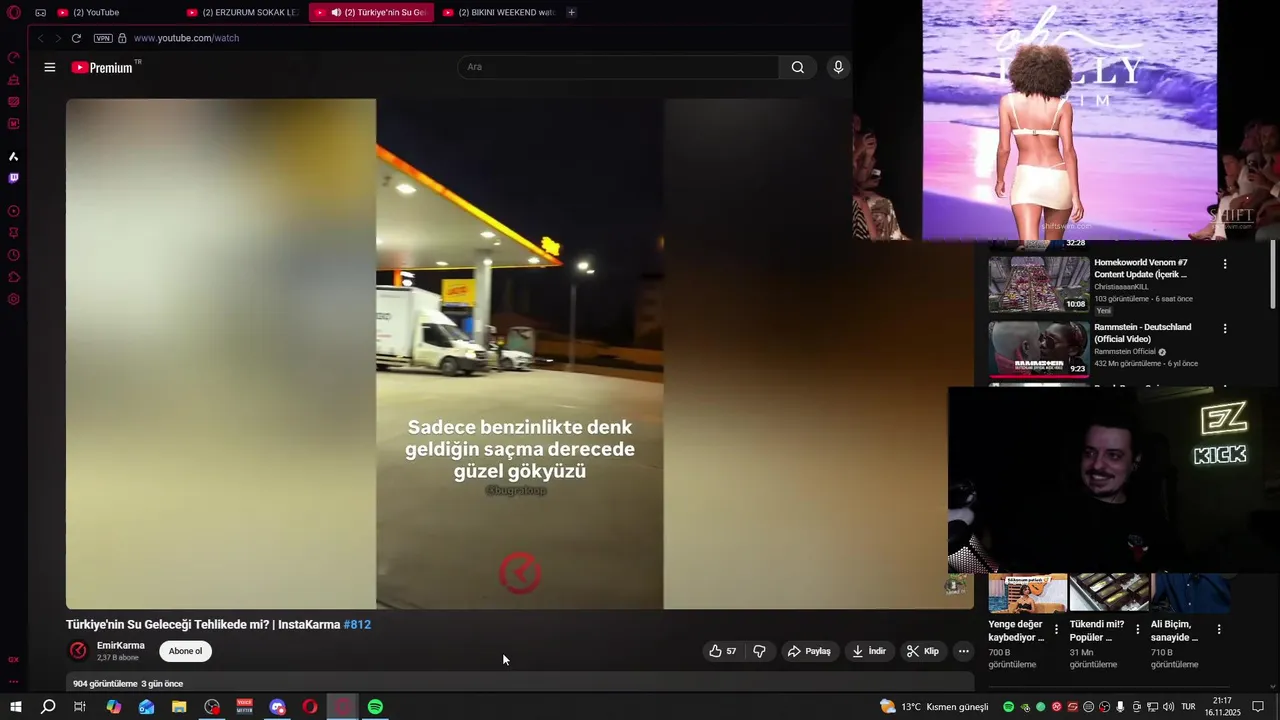Click the Paylaş share button
The image size is (1280, 720).
click(x=809, y=651)
